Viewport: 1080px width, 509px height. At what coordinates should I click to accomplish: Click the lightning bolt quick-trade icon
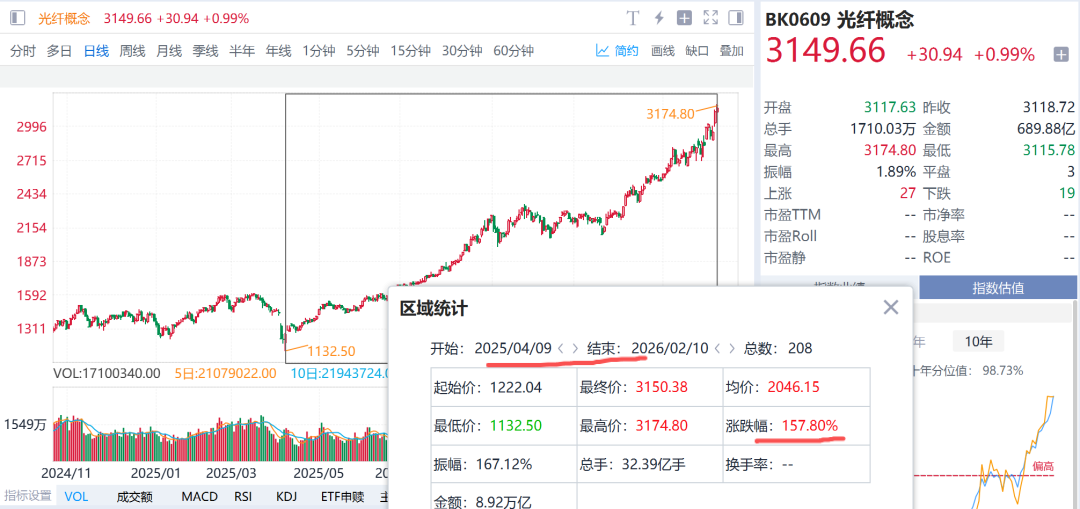[x=658, y=19]
